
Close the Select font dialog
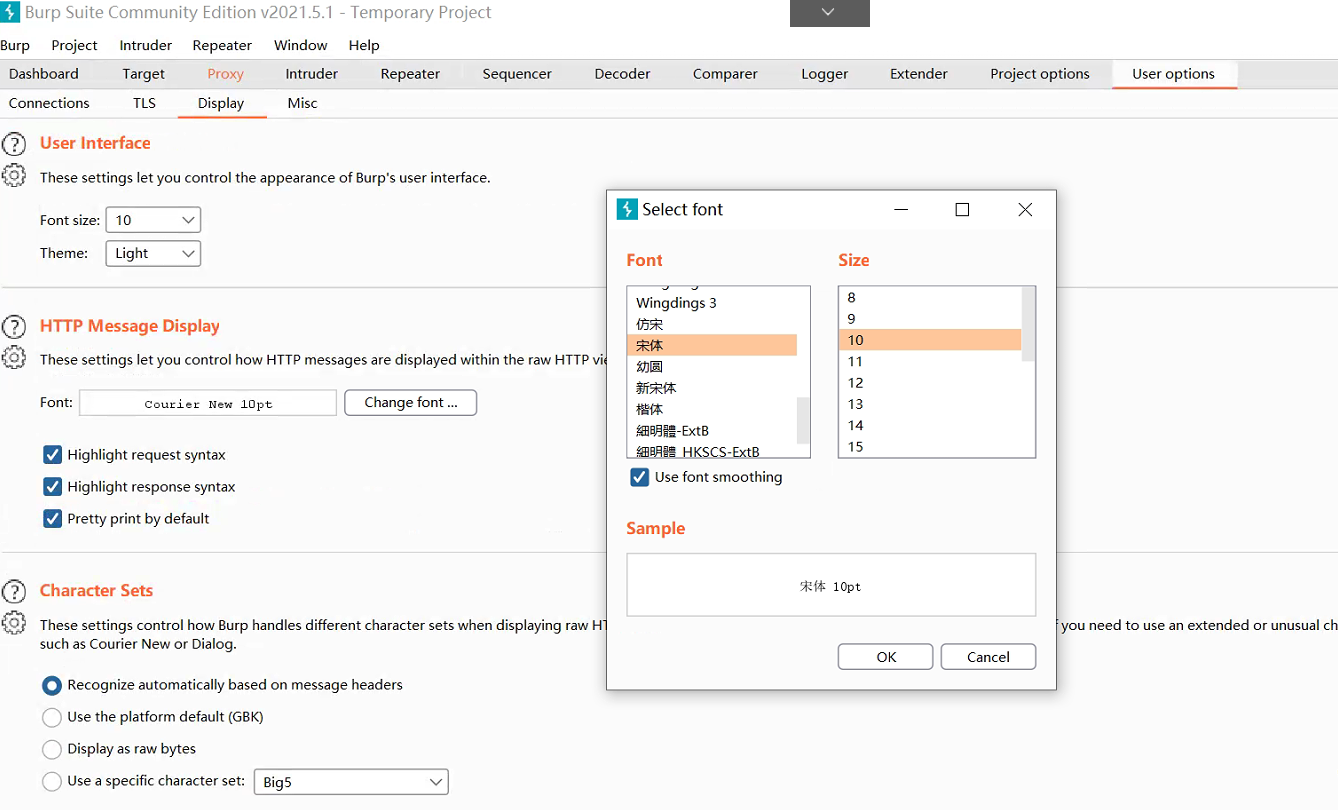pos(1025,209)
